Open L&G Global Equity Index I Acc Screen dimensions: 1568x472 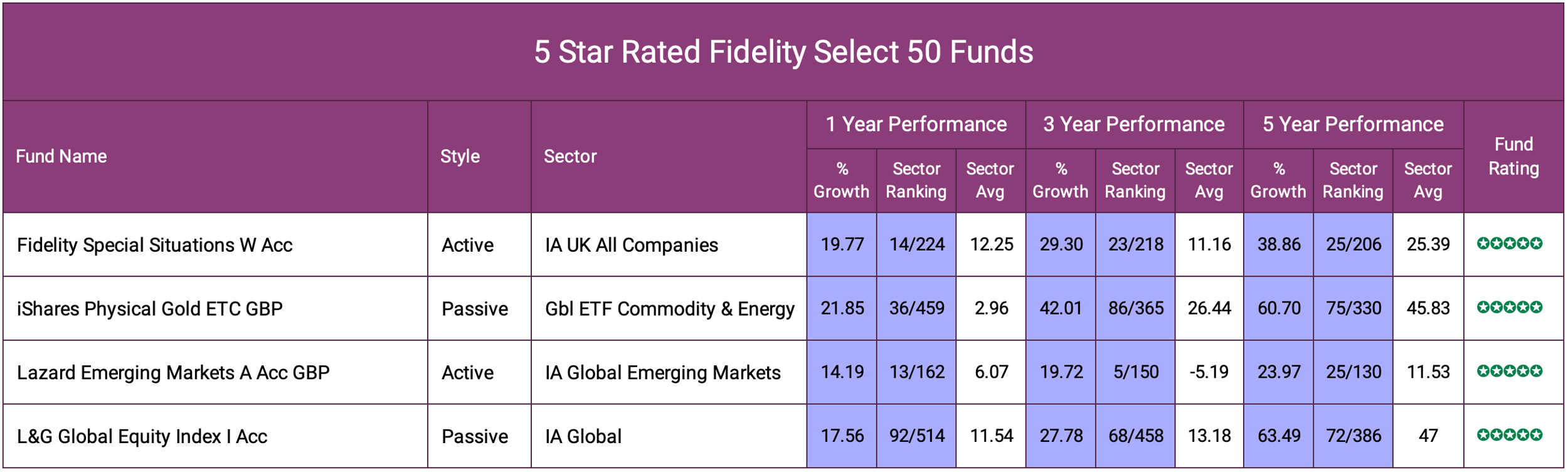[x=142, y=436]
